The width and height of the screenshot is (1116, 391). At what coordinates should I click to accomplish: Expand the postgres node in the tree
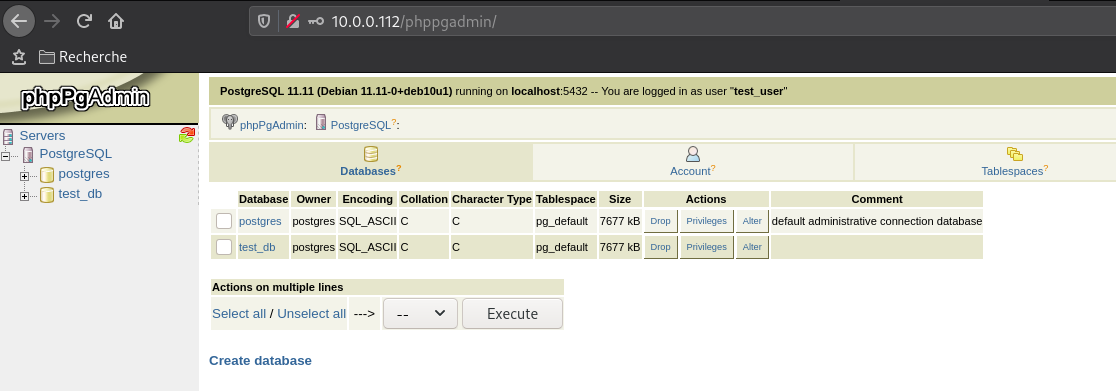coord(24,176)
